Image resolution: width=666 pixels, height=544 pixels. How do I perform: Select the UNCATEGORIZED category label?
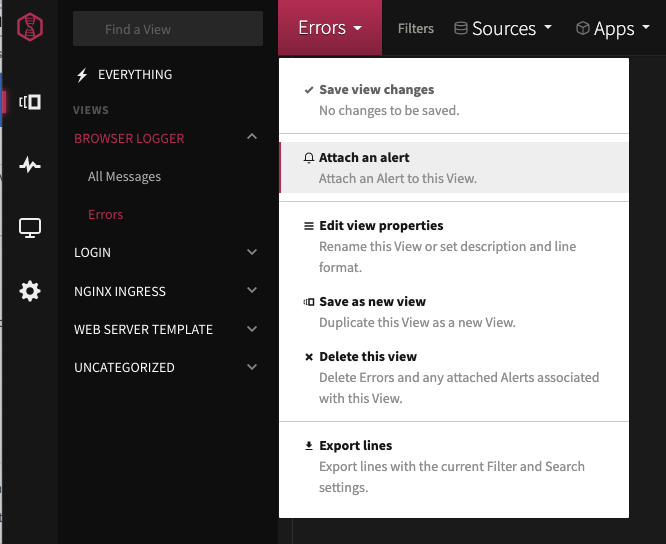pyautogui.click(x=124, y=367)
